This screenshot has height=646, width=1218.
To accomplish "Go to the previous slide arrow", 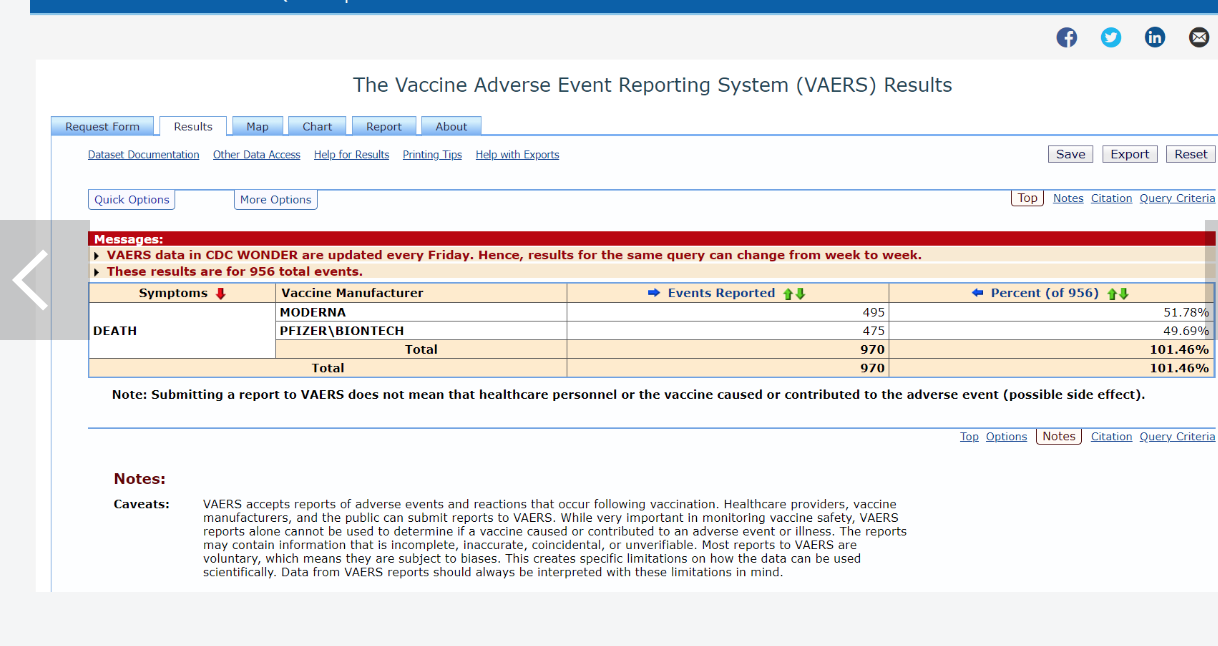I will click(x=31, y=280).
